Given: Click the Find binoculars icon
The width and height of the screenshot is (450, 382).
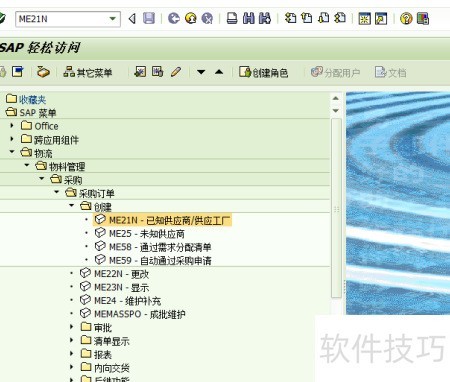Looking at the screenshot, I should point(249,18).
